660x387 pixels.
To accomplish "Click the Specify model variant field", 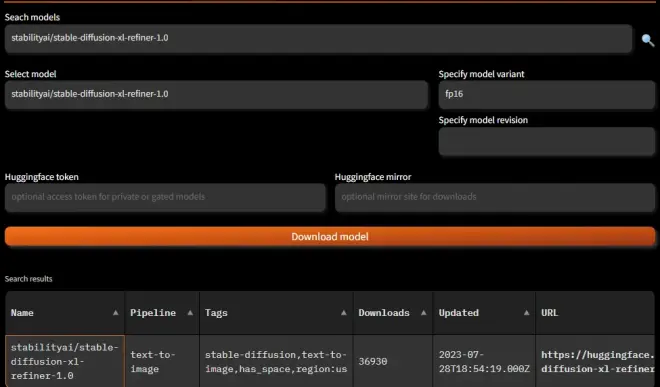I will tap(547, 94).
